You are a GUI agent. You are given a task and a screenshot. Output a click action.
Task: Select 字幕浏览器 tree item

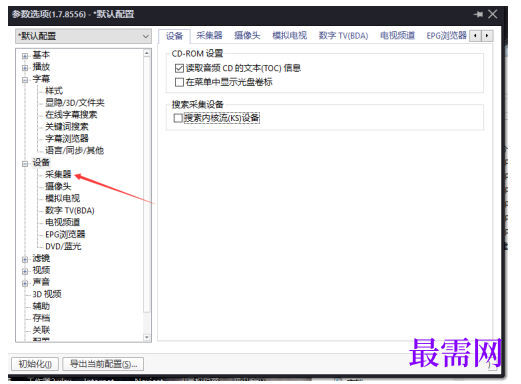[x=67, y=138]
